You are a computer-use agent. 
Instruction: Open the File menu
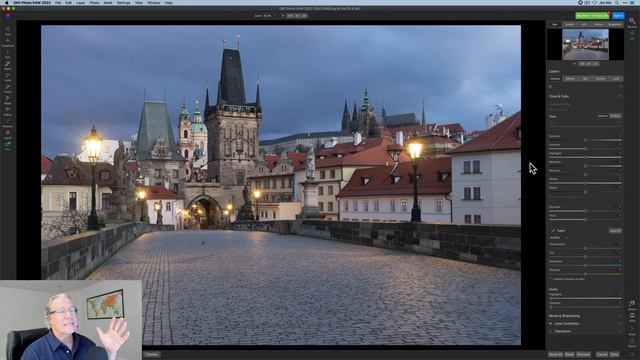58,2
